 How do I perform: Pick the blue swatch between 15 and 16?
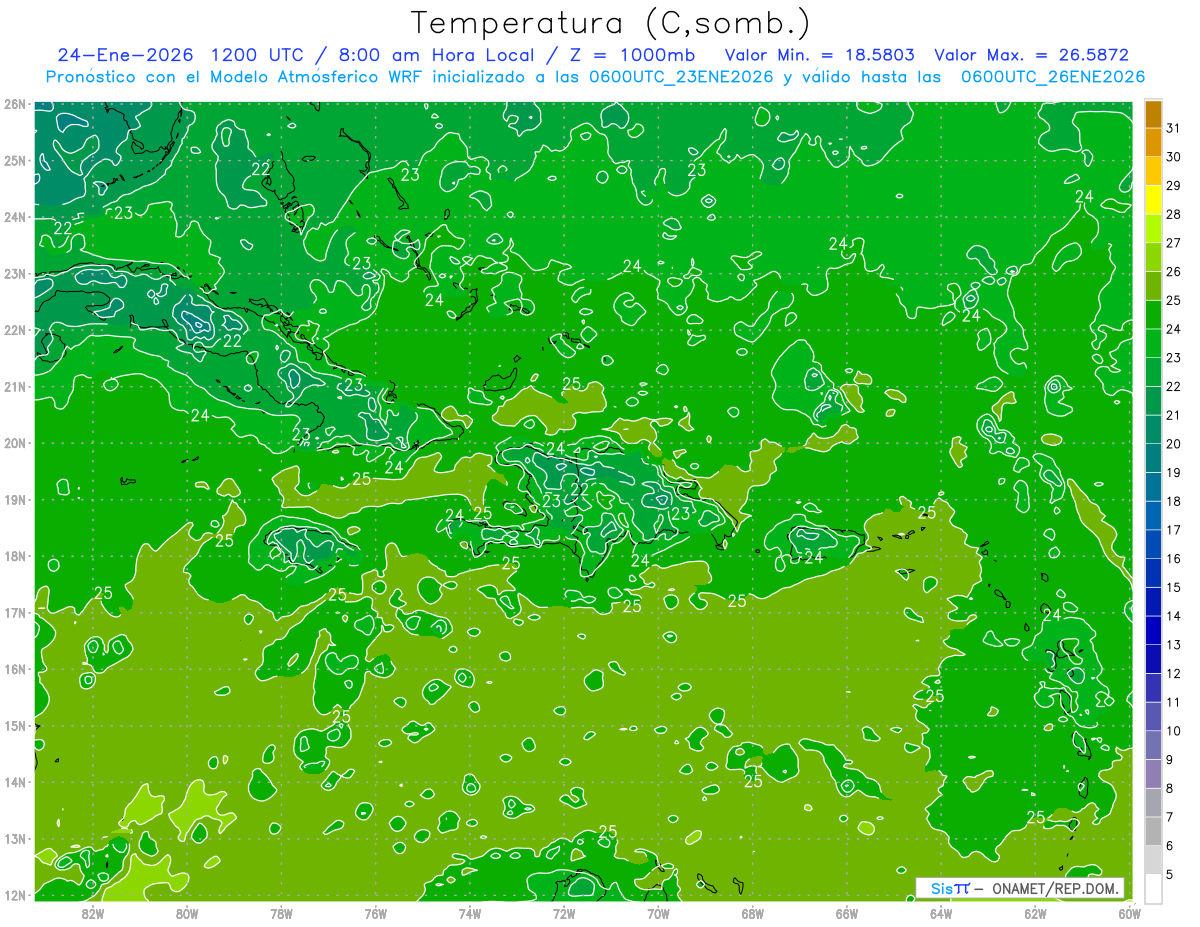(1153, 573)
